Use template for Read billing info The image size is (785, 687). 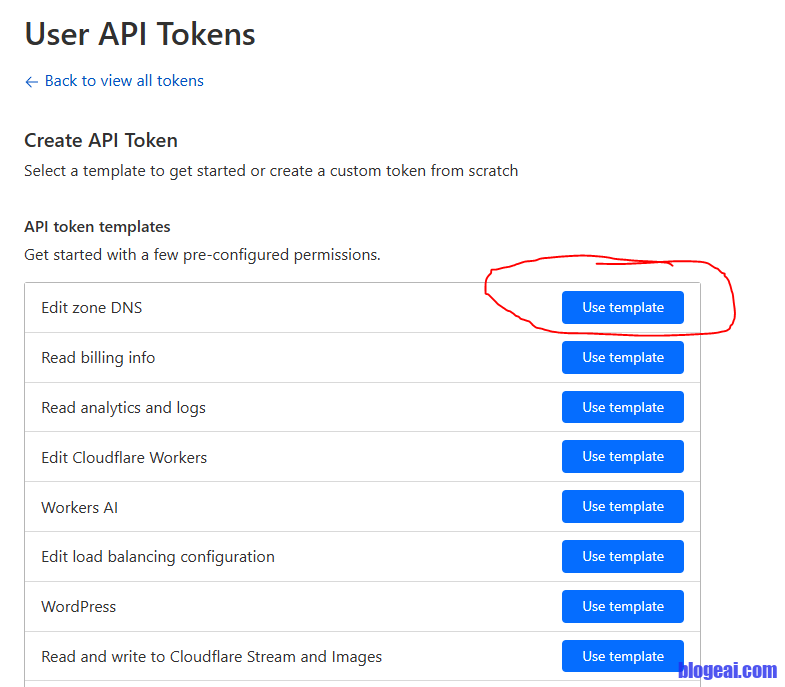[622, 357]
